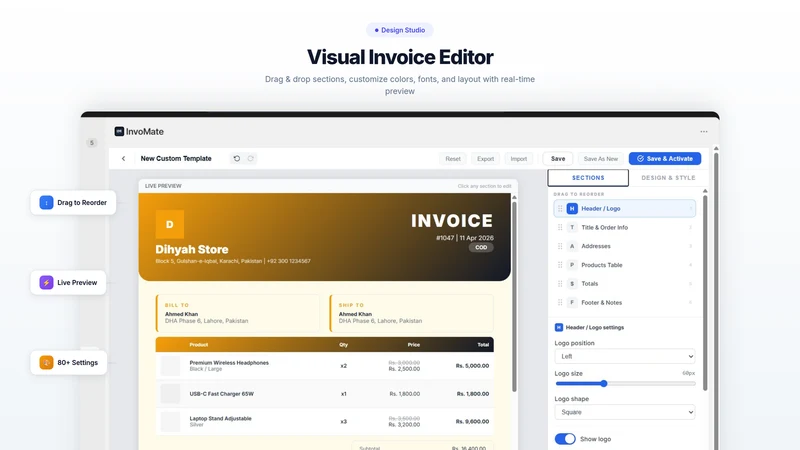This screenshot has width=800, height=450.
Task: Click the InvoMate logo icon
Action: point(119,131)
